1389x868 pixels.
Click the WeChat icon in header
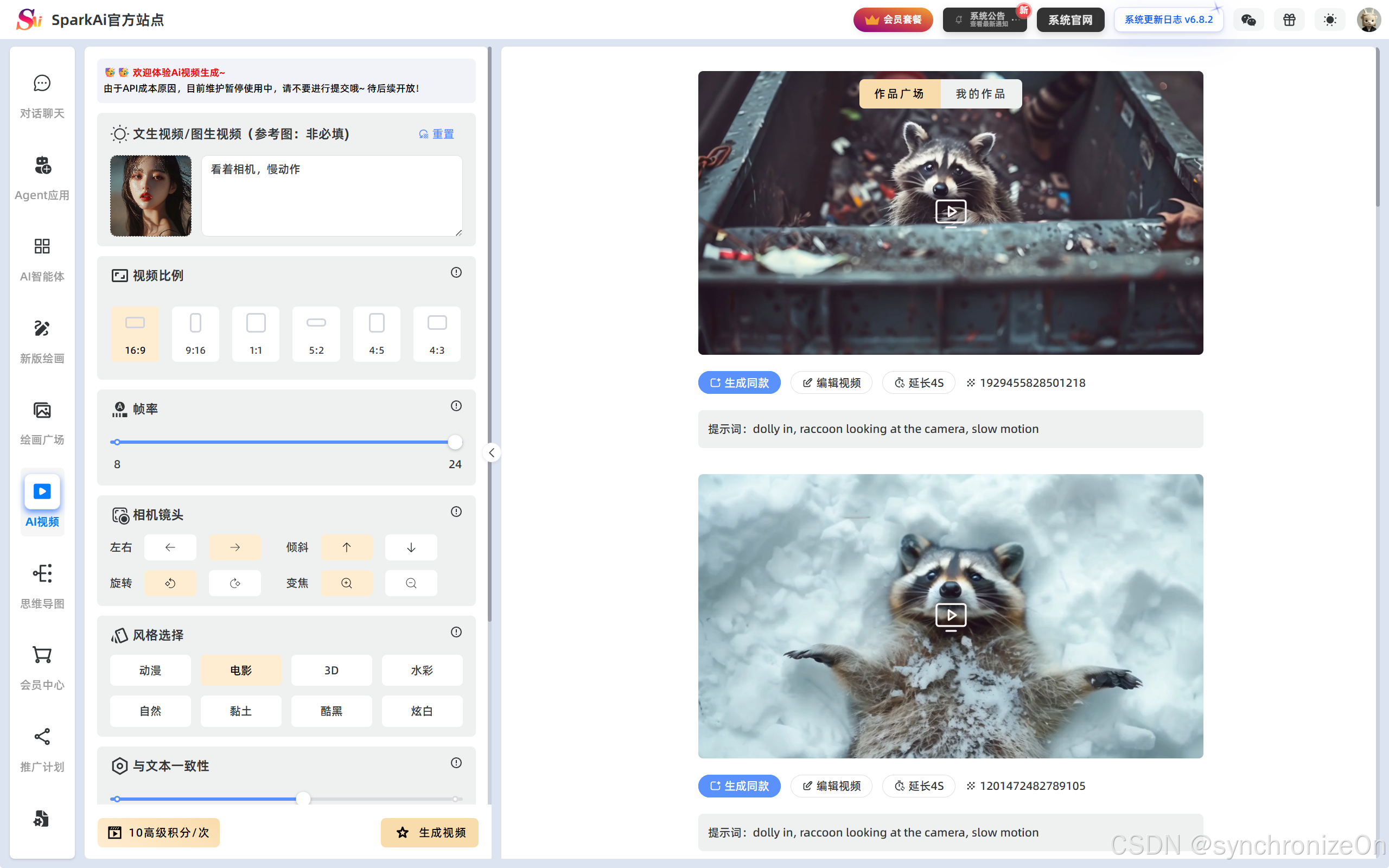pos(1248,20)
